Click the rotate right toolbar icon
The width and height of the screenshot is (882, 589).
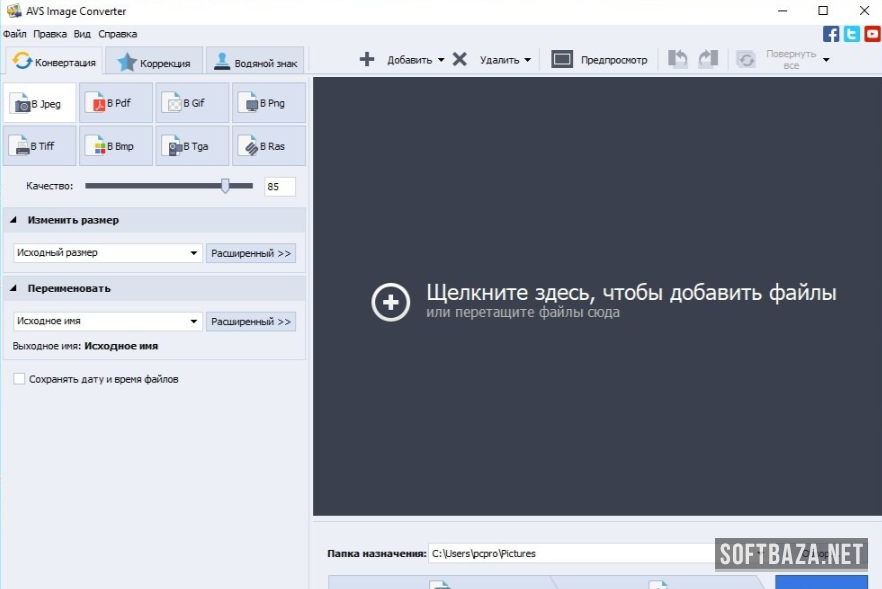(708, 59)
